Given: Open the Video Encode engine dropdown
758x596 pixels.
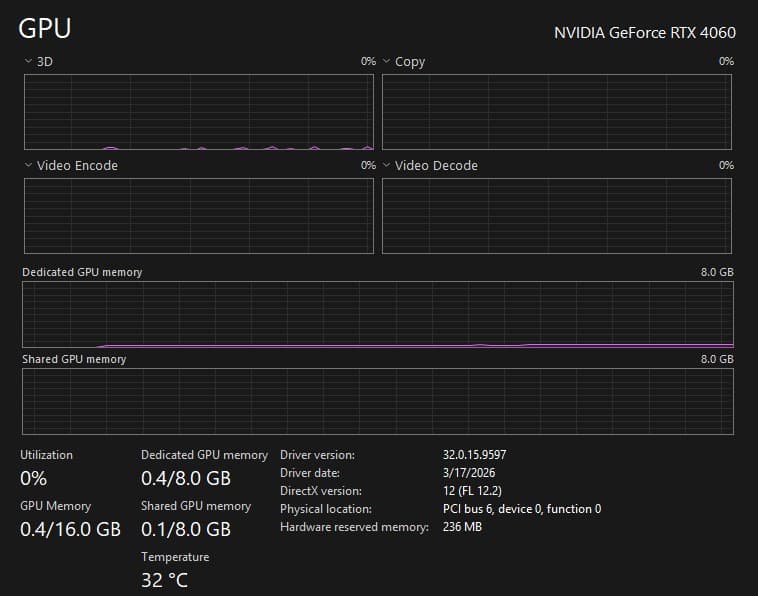Looking at the screenshot, I should [28, 165].
